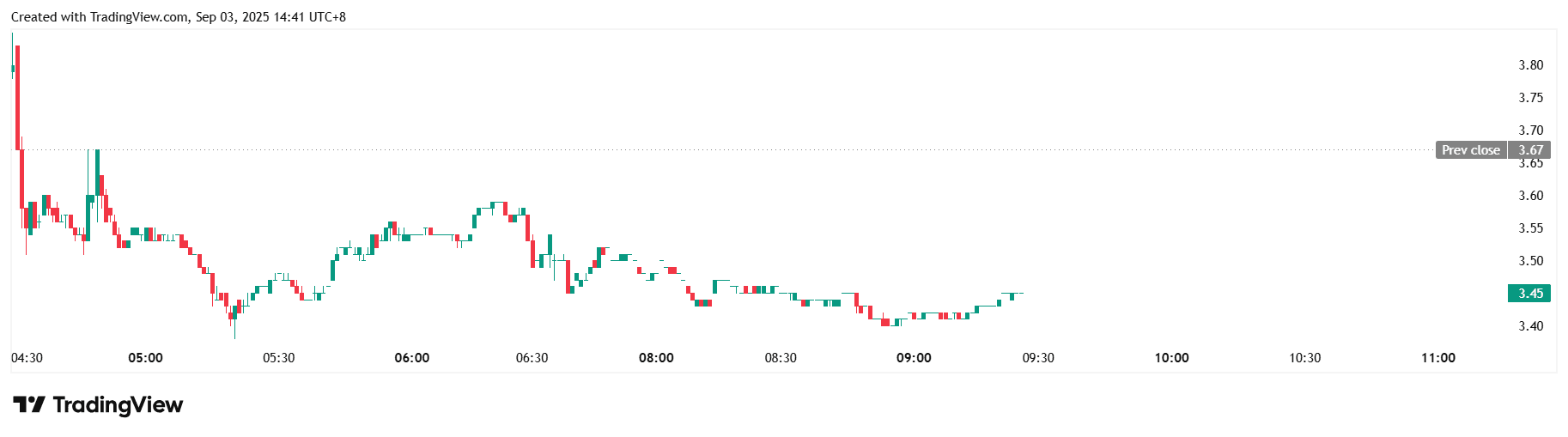Click the 09:30 time axis label
The image size is (1568, 437).
[x=1038, y=358]
